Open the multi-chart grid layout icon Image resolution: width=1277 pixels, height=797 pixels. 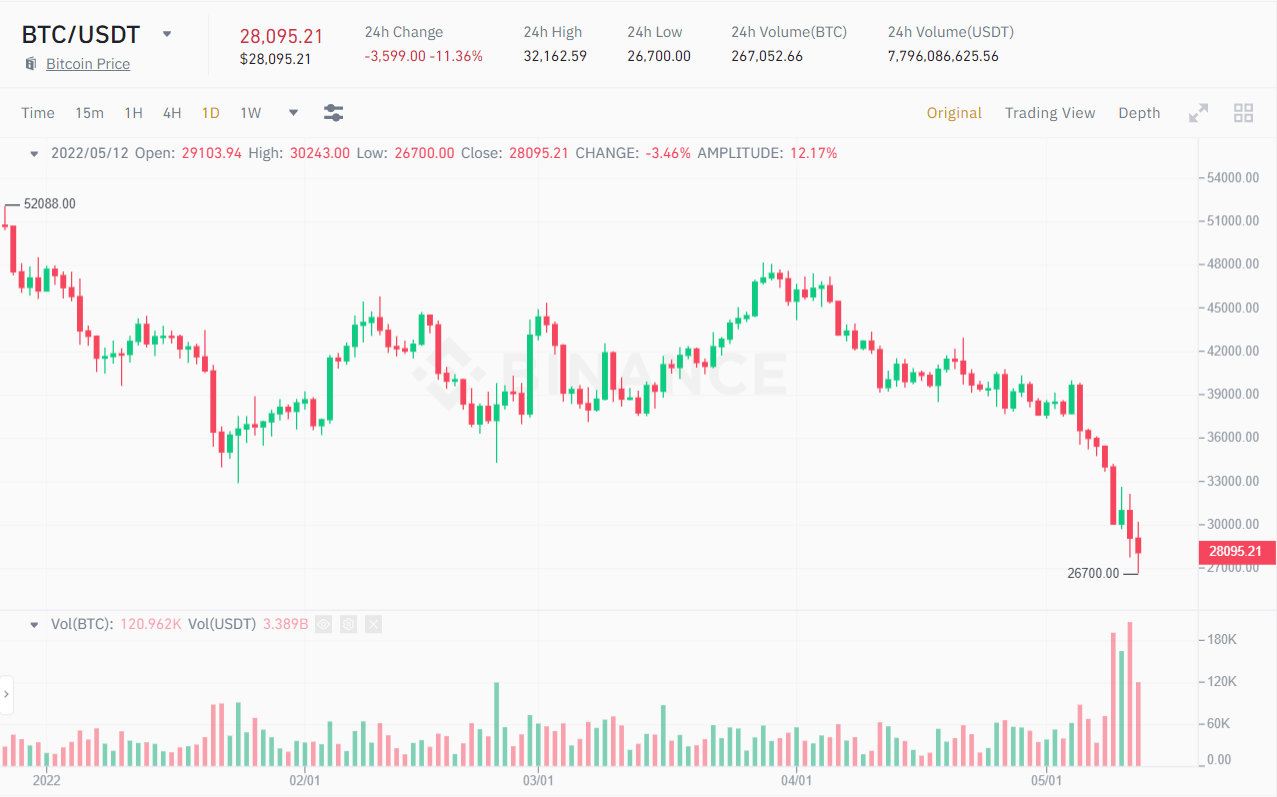click(x=1244, y=113)
